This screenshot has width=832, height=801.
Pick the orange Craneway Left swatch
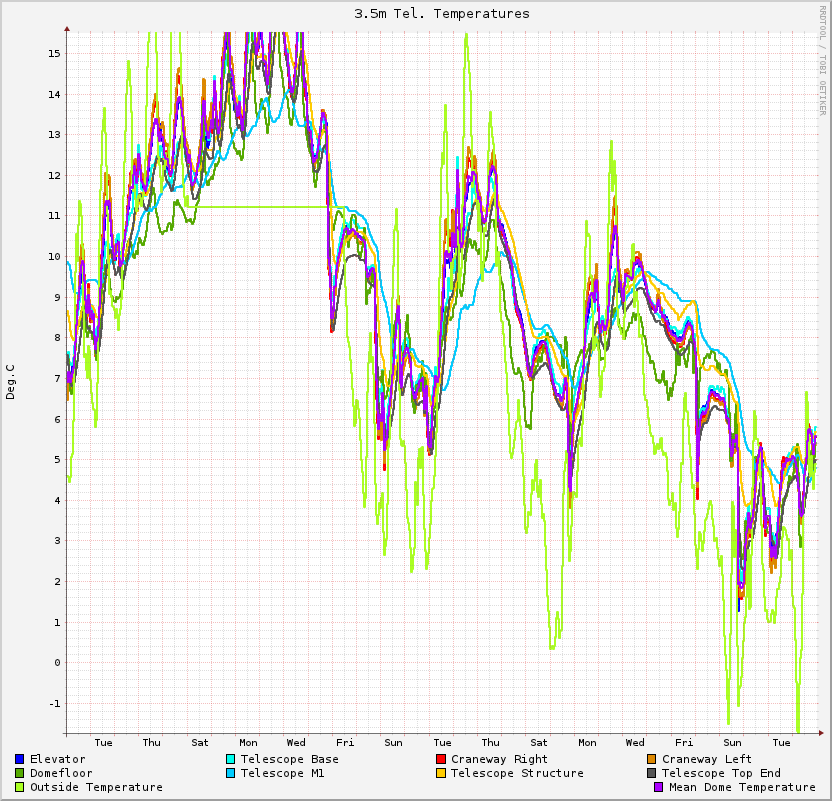tap(652, 759)
